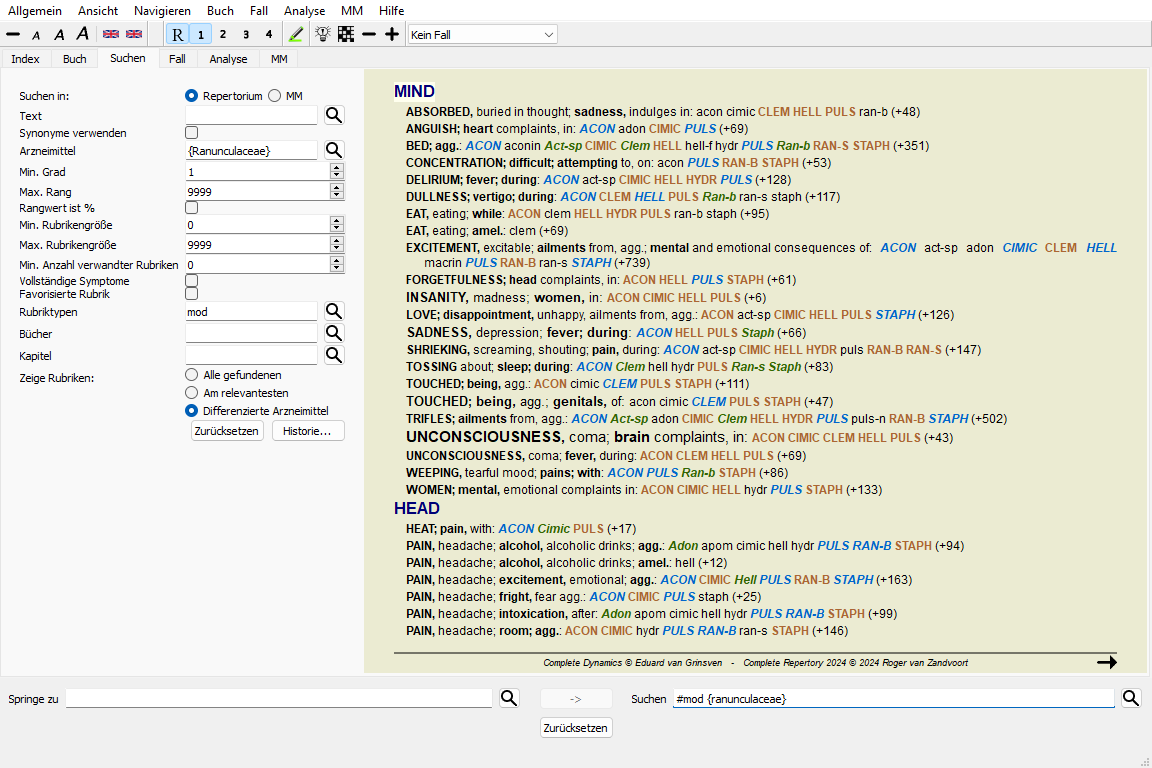Decrease Max. Rubrikengröße with stepper down arrow
Image resolution: width=1152 pixels, height=768 pixels.
(336, 249)
